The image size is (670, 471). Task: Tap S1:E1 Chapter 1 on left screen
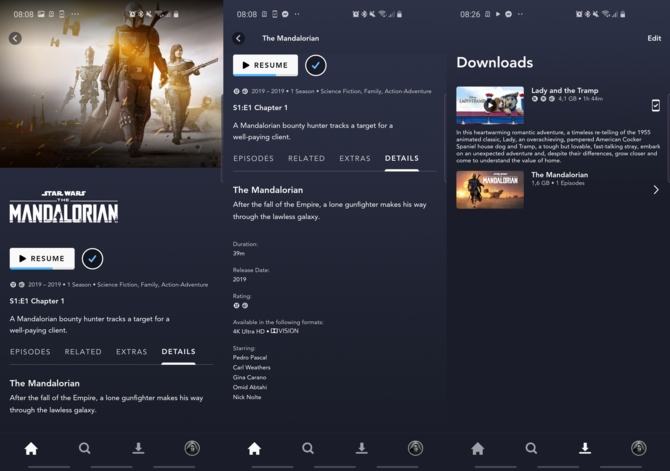(37, 301)
